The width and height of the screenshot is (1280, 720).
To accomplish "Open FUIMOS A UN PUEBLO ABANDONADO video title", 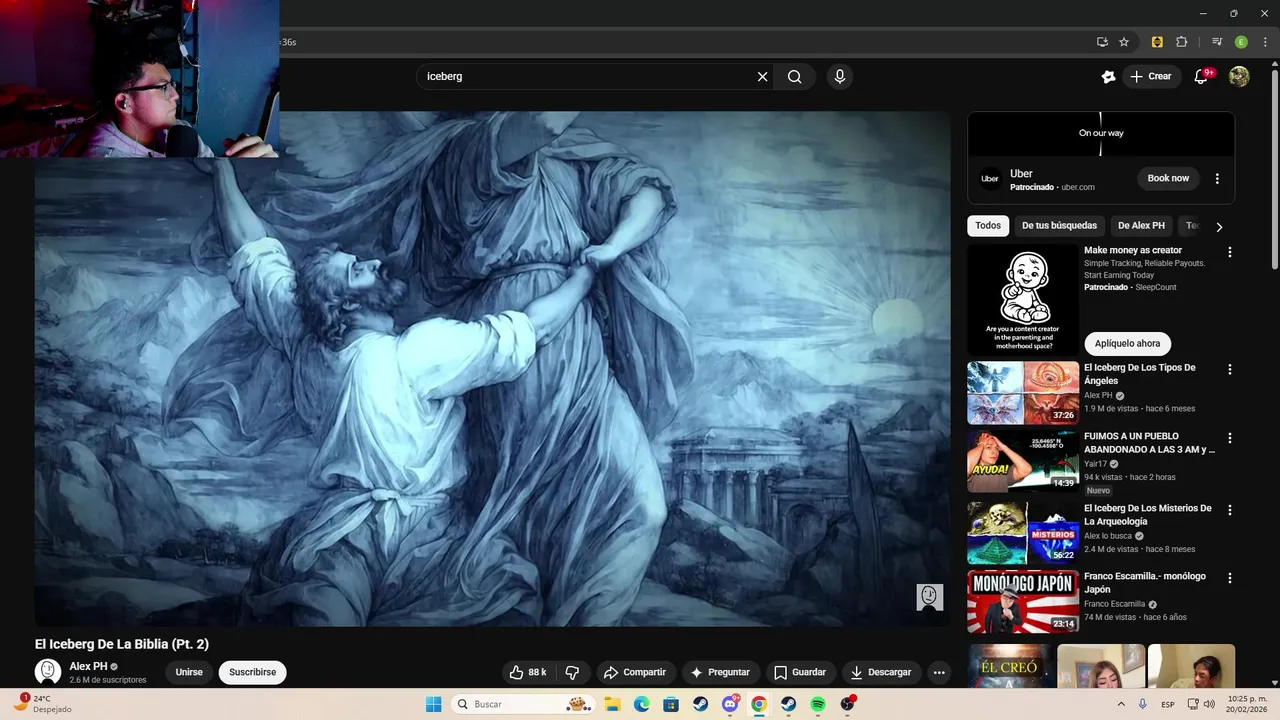I will (x=1149, y=443).
